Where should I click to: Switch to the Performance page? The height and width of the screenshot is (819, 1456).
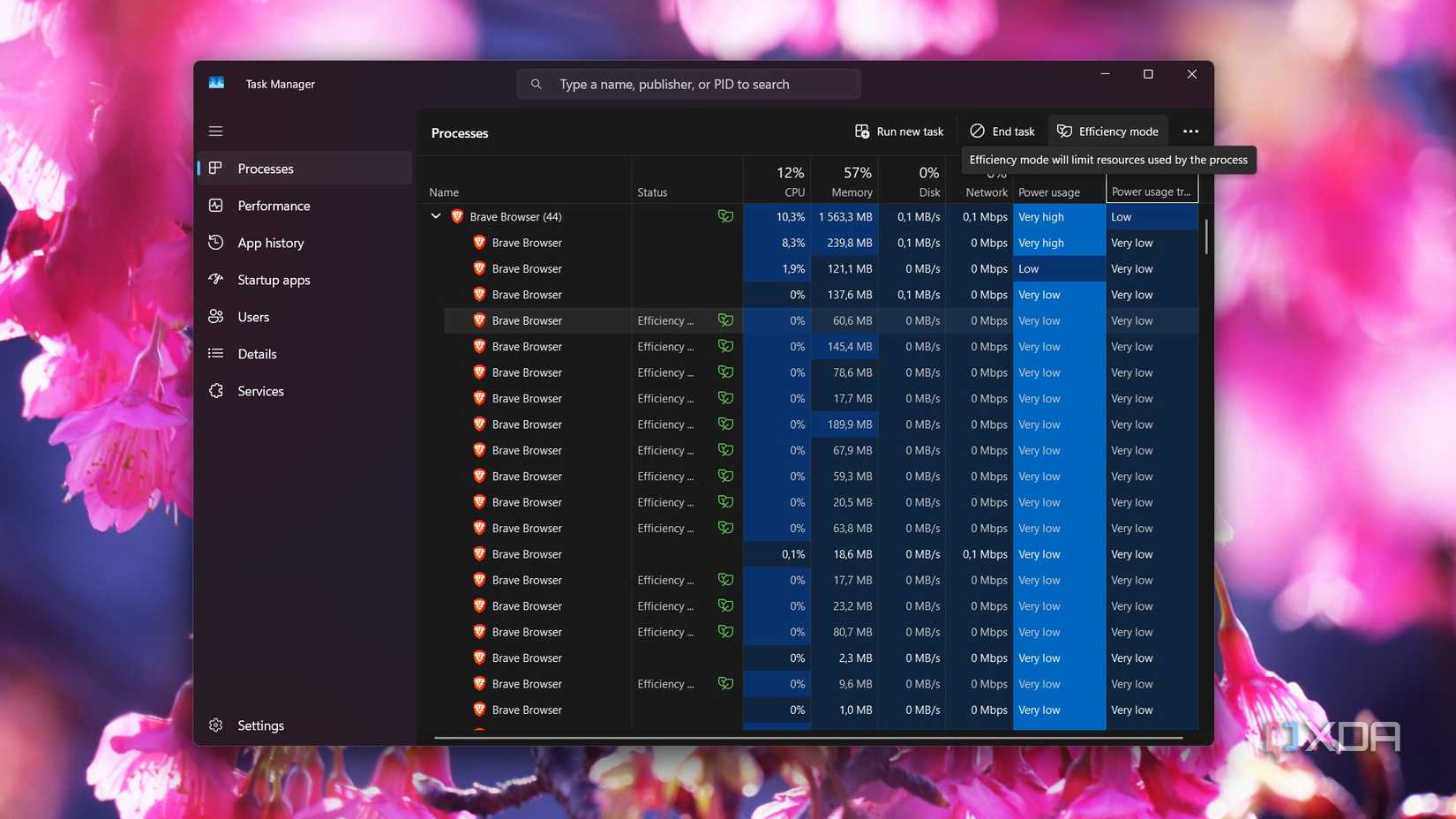(304, 206)
